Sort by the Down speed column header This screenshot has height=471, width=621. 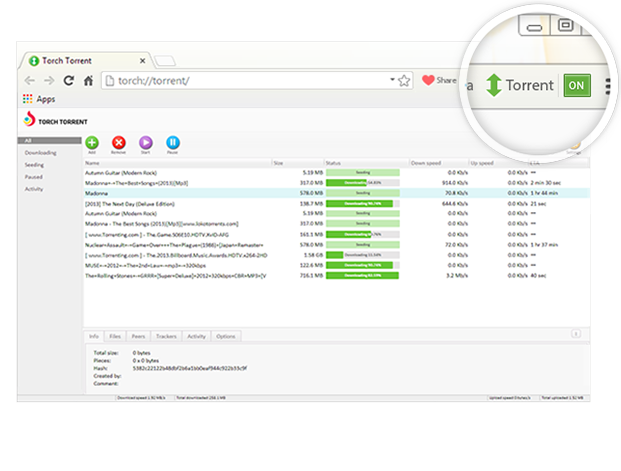(x=439, y=163)
